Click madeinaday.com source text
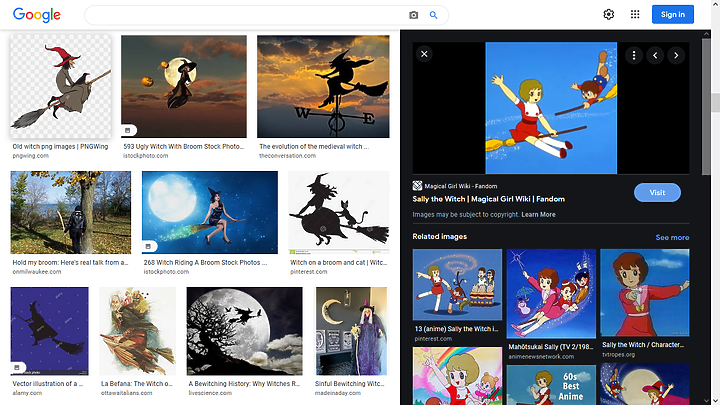This screenshot has height=405, width=720. [x=338, y=393]
